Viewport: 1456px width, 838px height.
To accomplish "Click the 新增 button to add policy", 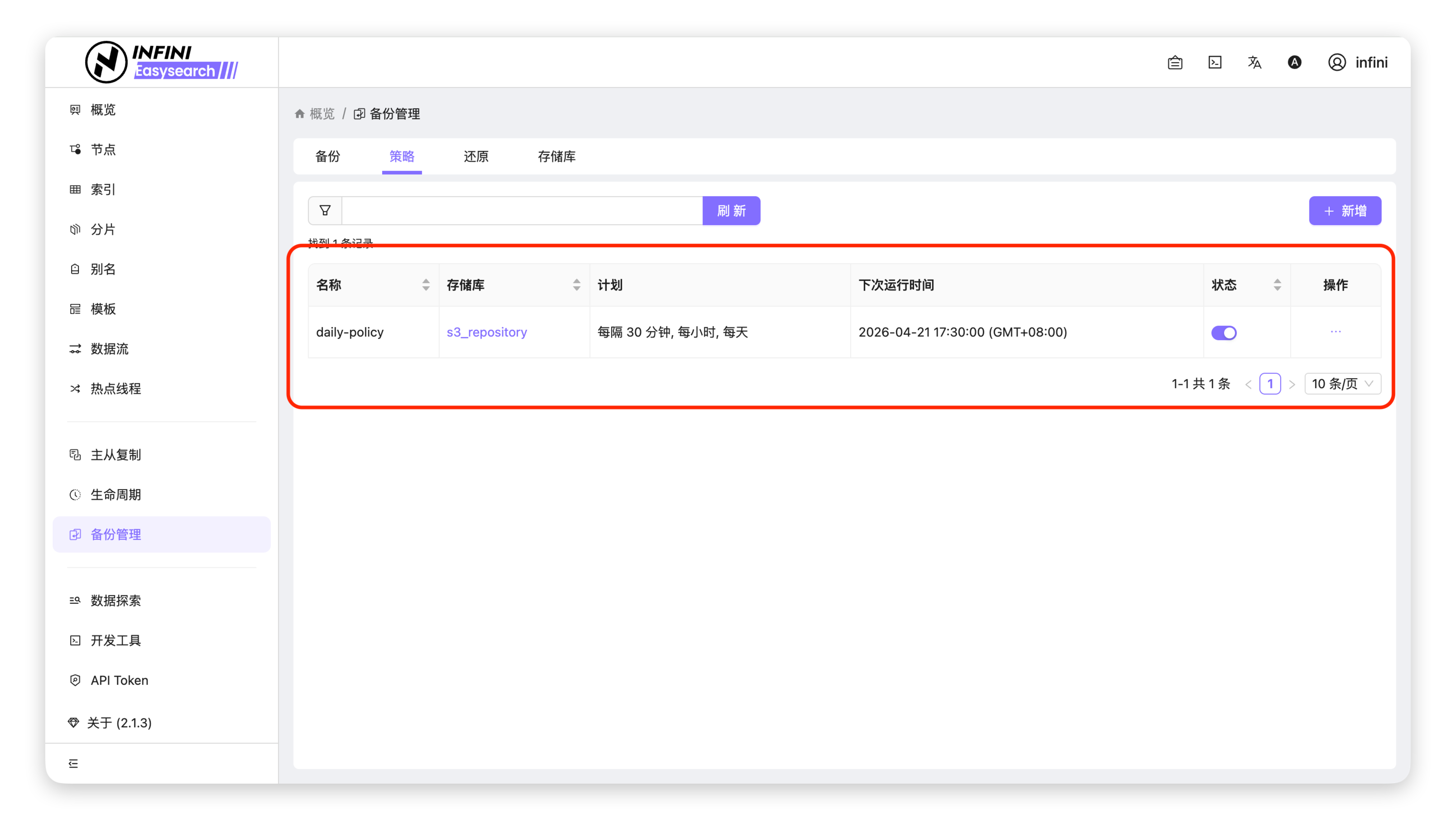I will tap(1344, 211).
